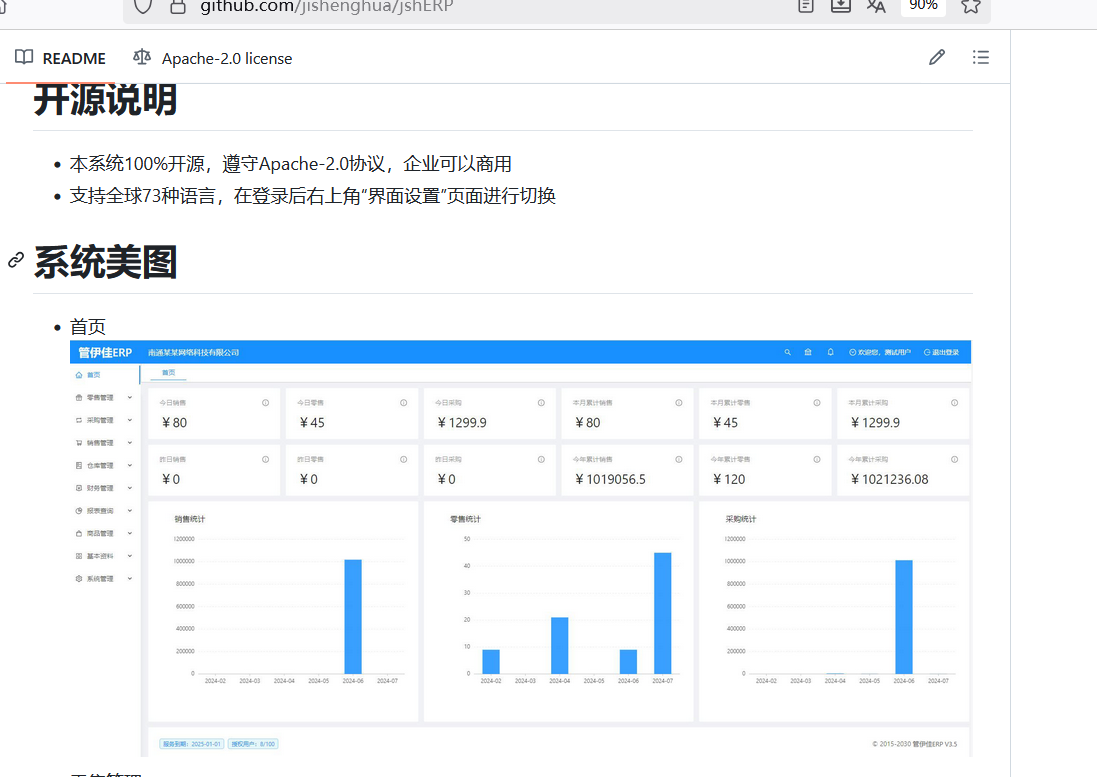This screenshot has width=1097, height=777.
Task: Expand the 财务管理 sidebar chevron
Action: [130, 488]
